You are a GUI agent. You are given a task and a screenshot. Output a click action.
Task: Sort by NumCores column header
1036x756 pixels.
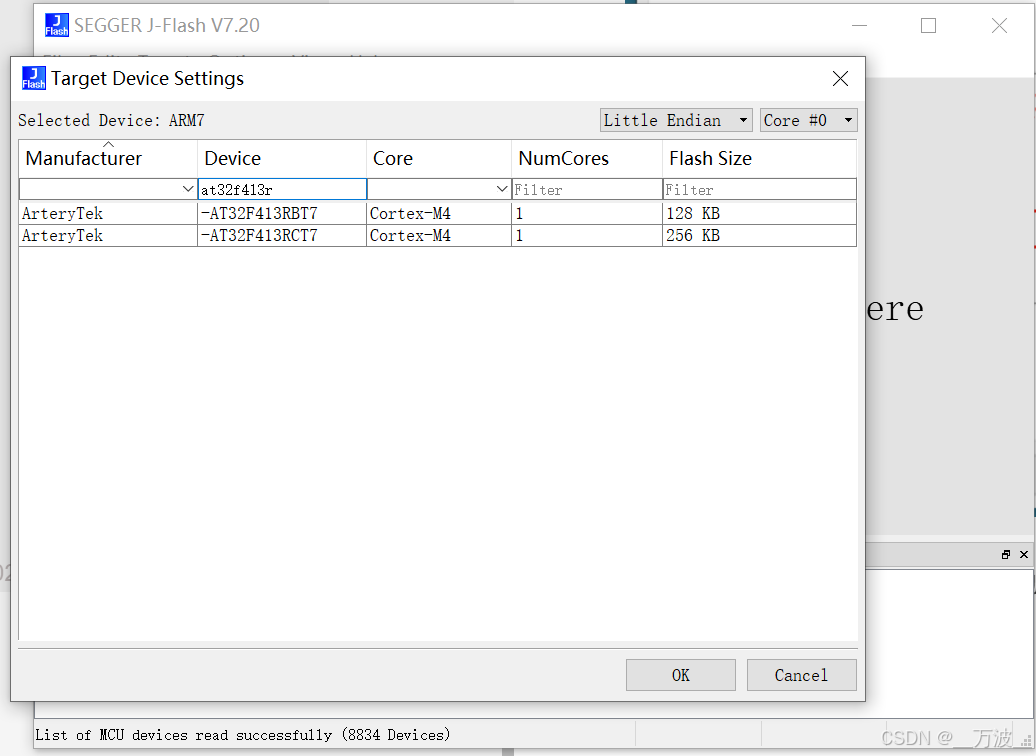click(587, 159)
